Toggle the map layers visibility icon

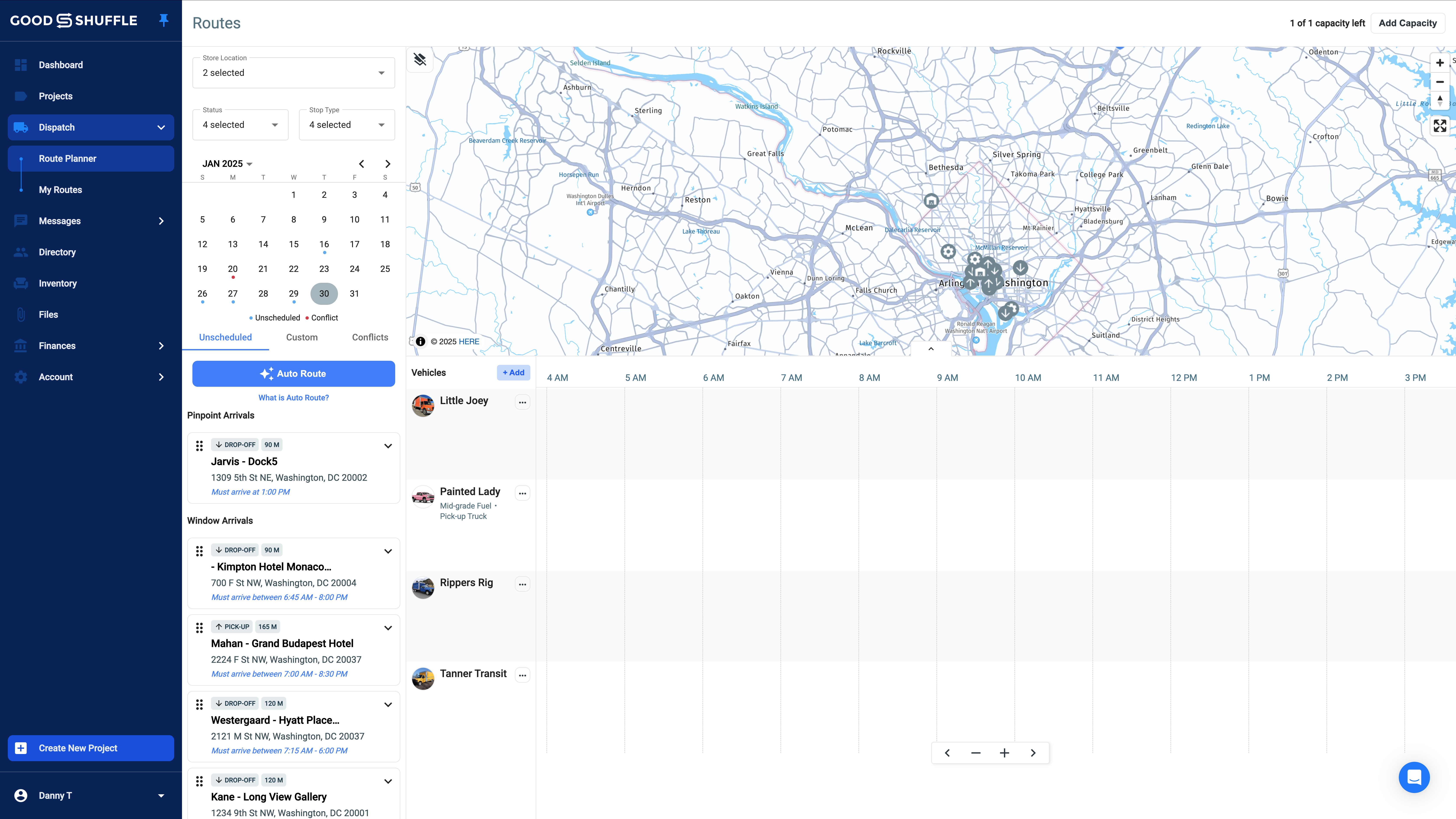[x=420, y=59]
